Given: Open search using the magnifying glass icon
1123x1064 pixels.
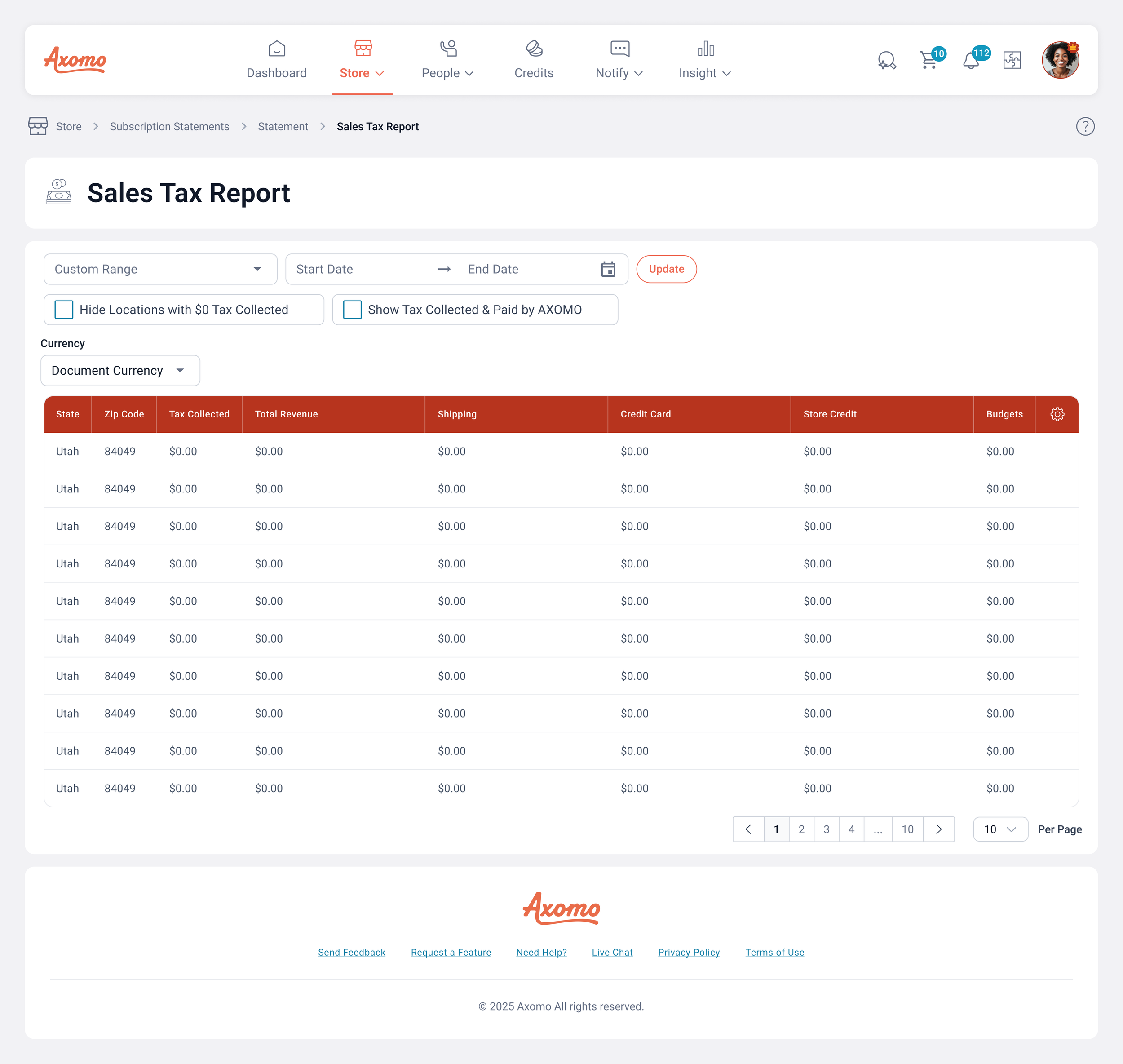Looking at the screenshot, I should (887, 60).
